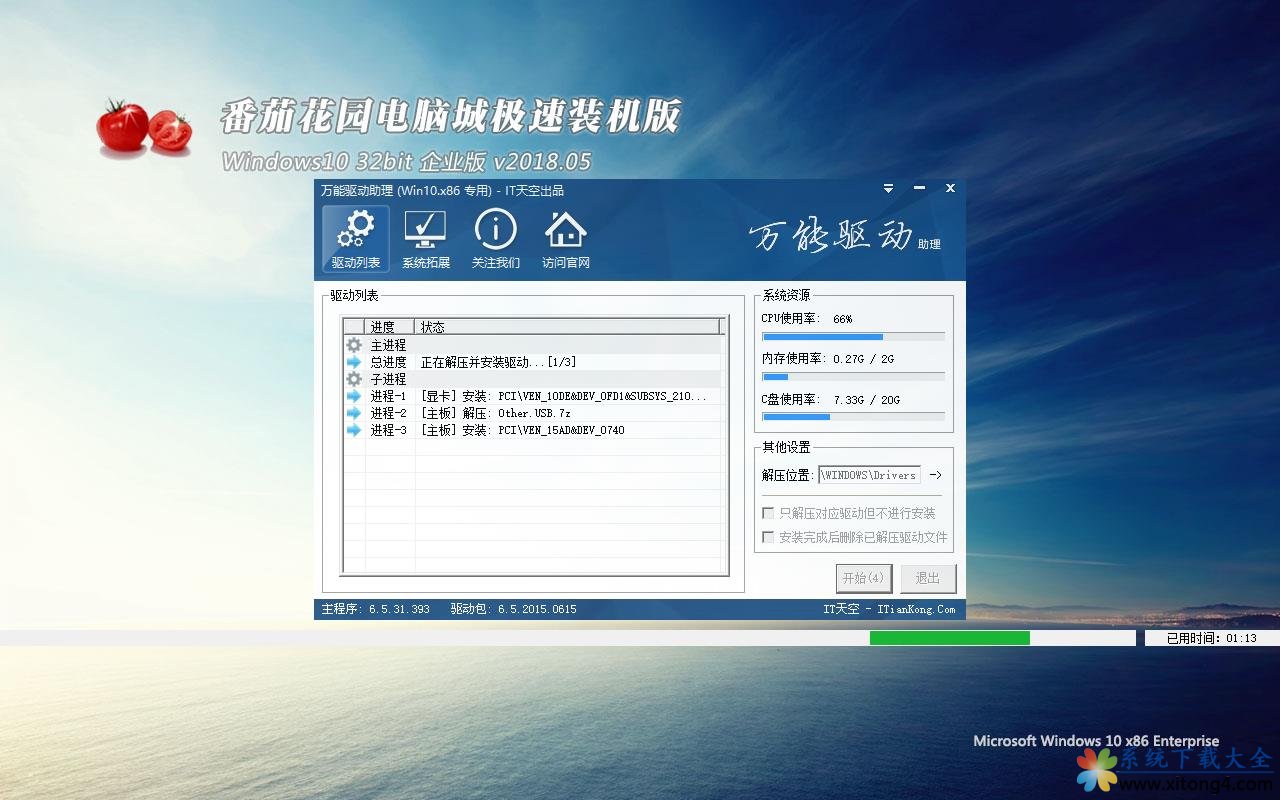The image size is (1280, 800).
Task: Click the arrow icon beside 进程-1
Action: pyautogui.click(x=354, y=396)
